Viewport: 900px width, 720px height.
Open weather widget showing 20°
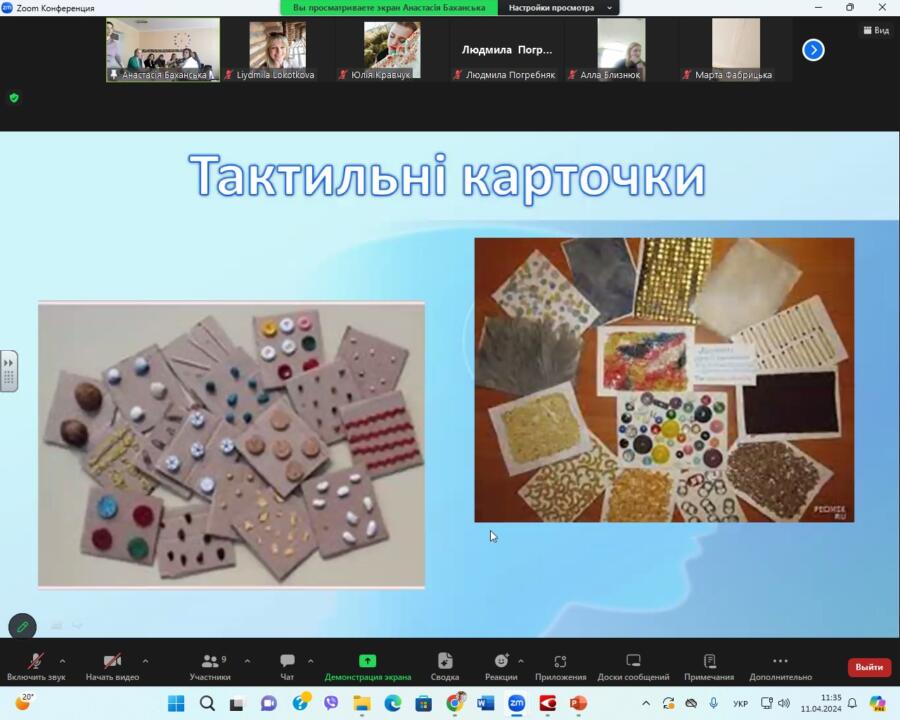[x=24, y=702]
